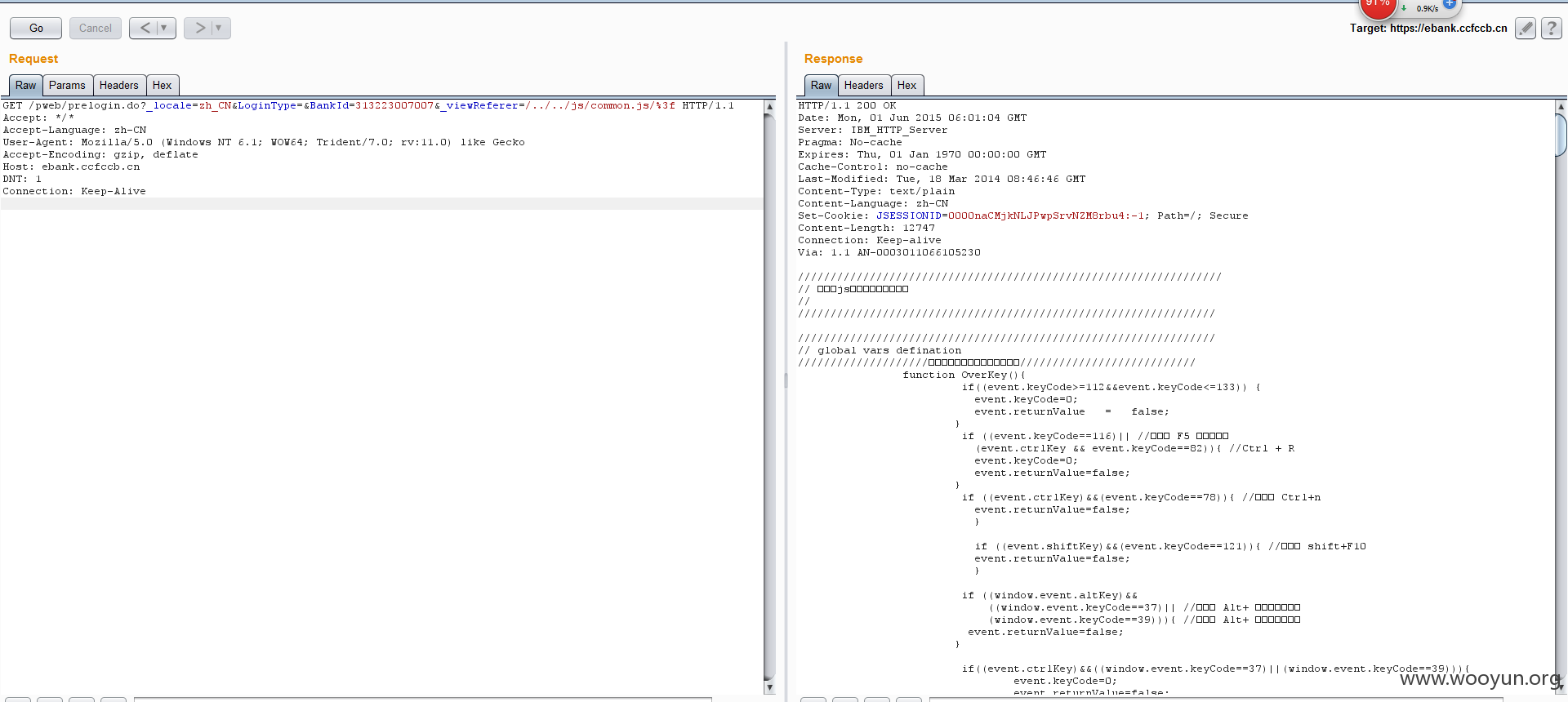Click the disabled Cancel button
Viewport: 1568px width, 702px height.
[96, 28]
